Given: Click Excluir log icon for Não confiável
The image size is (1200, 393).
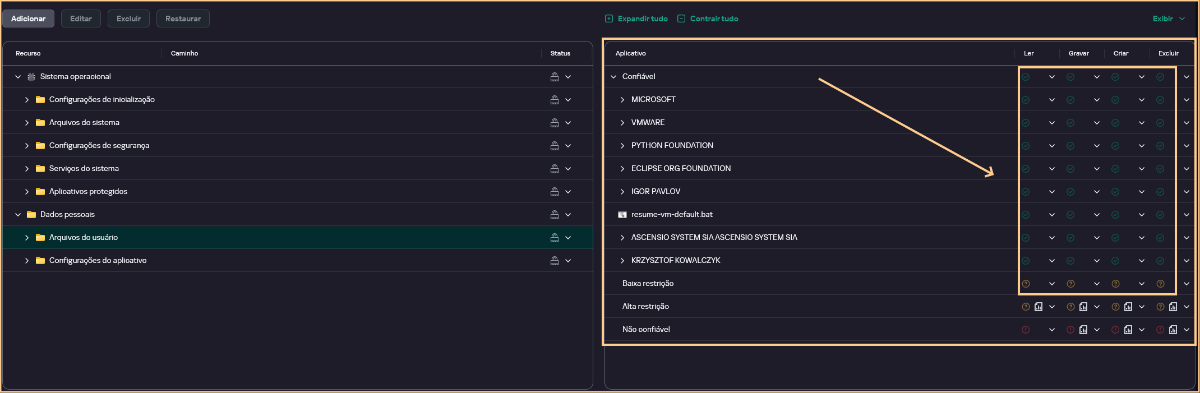Looking at the screenshot, I should point(1173,330).
